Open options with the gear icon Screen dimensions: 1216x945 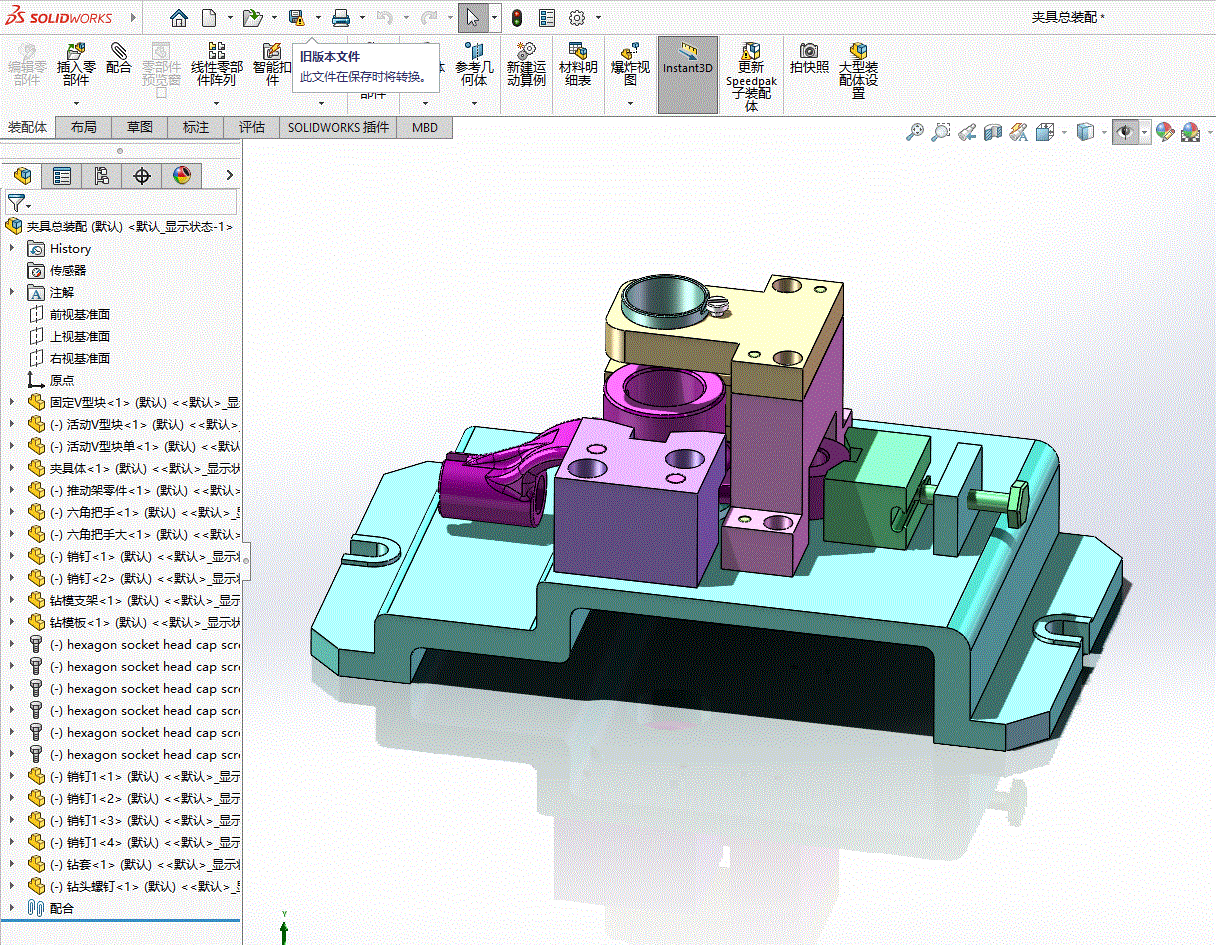[576, 18]
